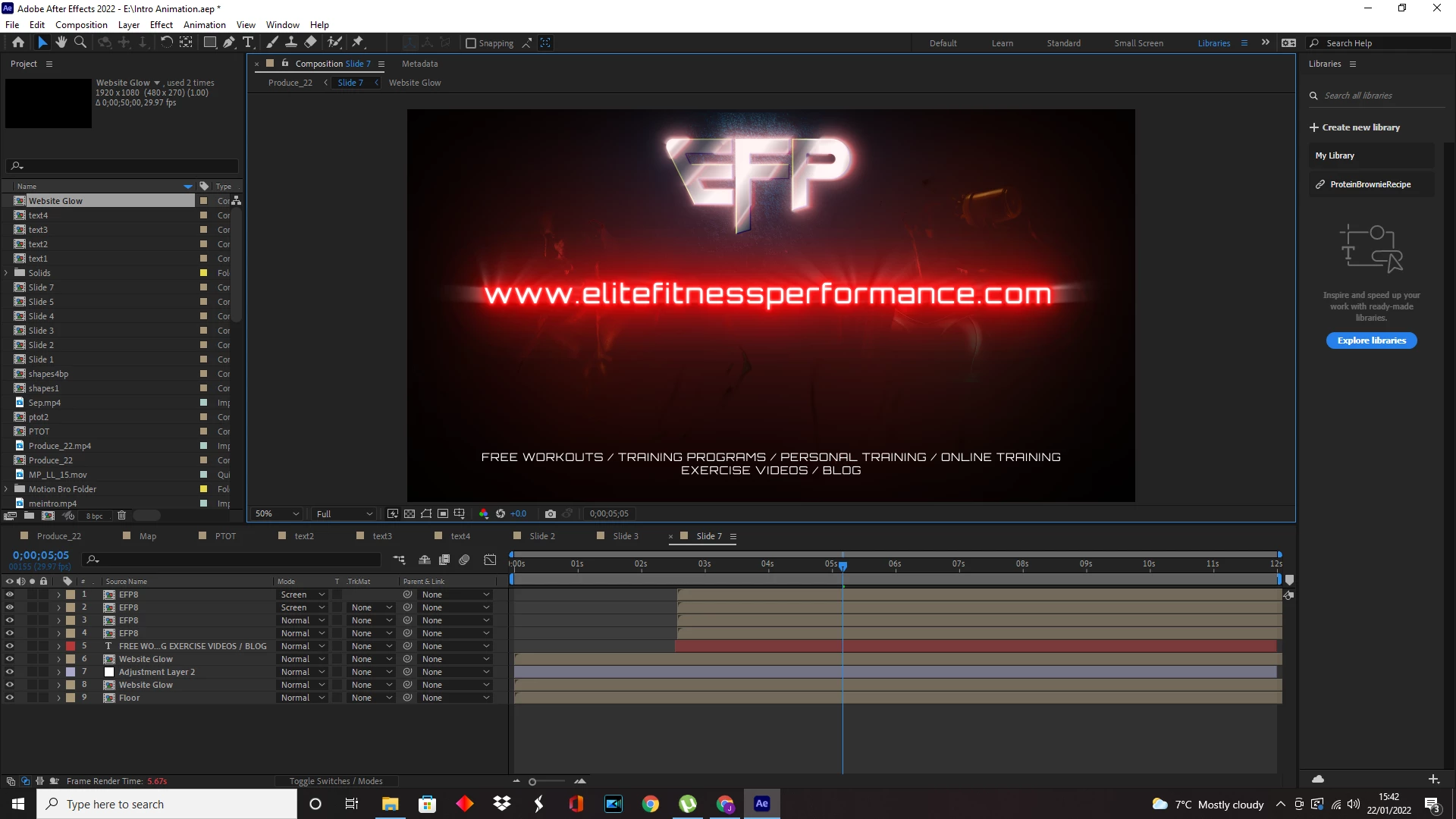Viewport: 1456px width, 819px height.
Task: Enable the Snapping checkbox
Action: pos(471,43)
